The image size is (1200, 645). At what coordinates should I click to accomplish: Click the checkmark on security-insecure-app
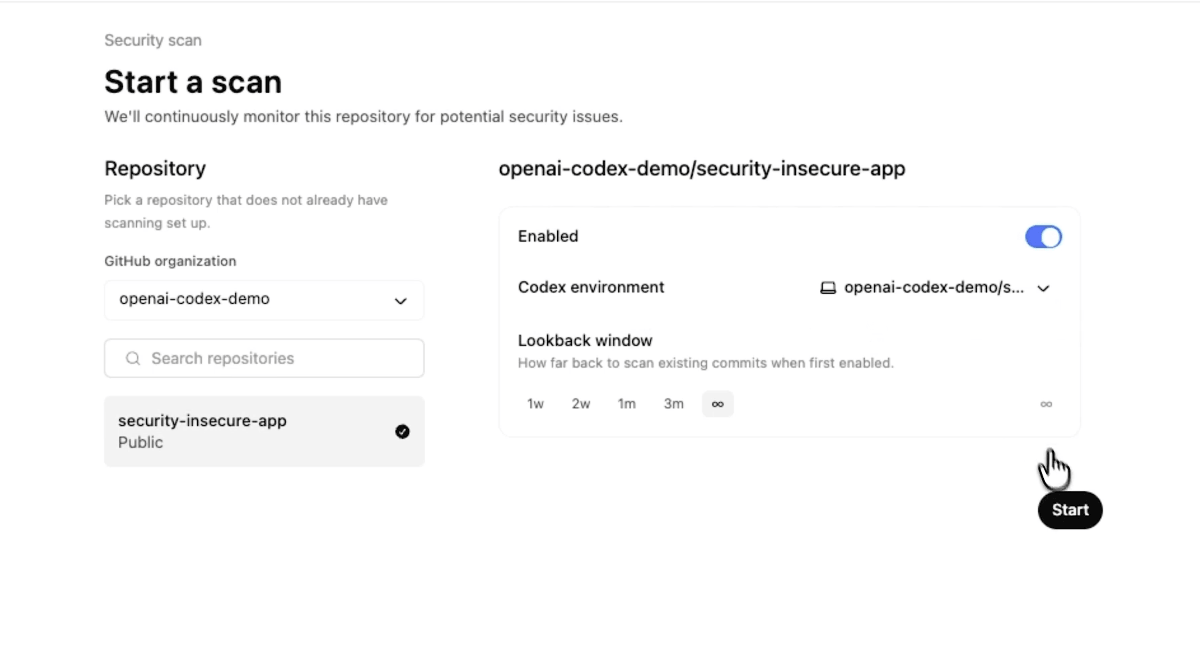pos(402,431)
